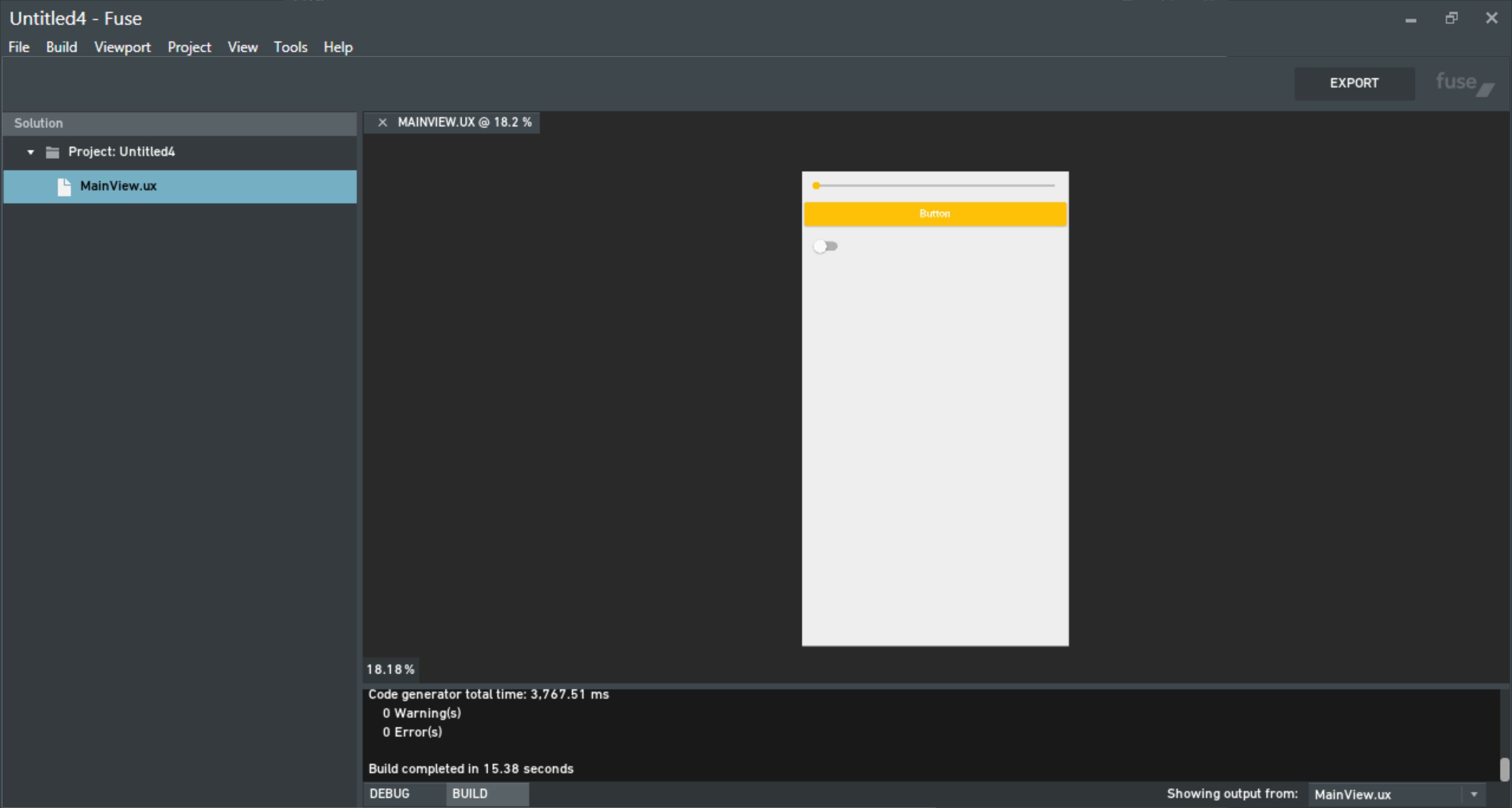Screen dimensions: 1512x808
Task: Click the dropdown arrow next to MainView.ux output
Action: 1474,794
